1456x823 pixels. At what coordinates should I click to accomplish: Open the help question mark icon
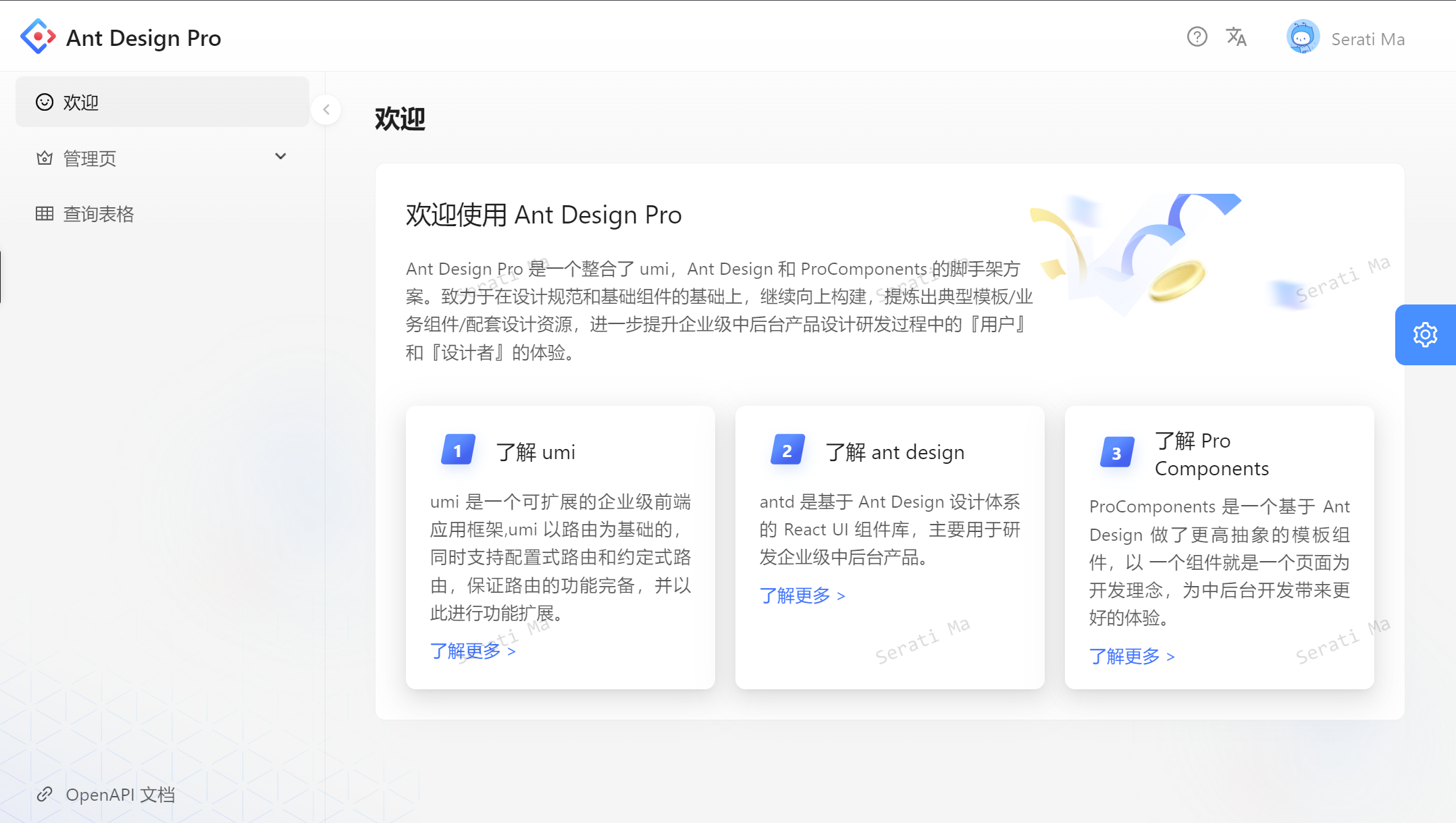(x=1197, y=36)
